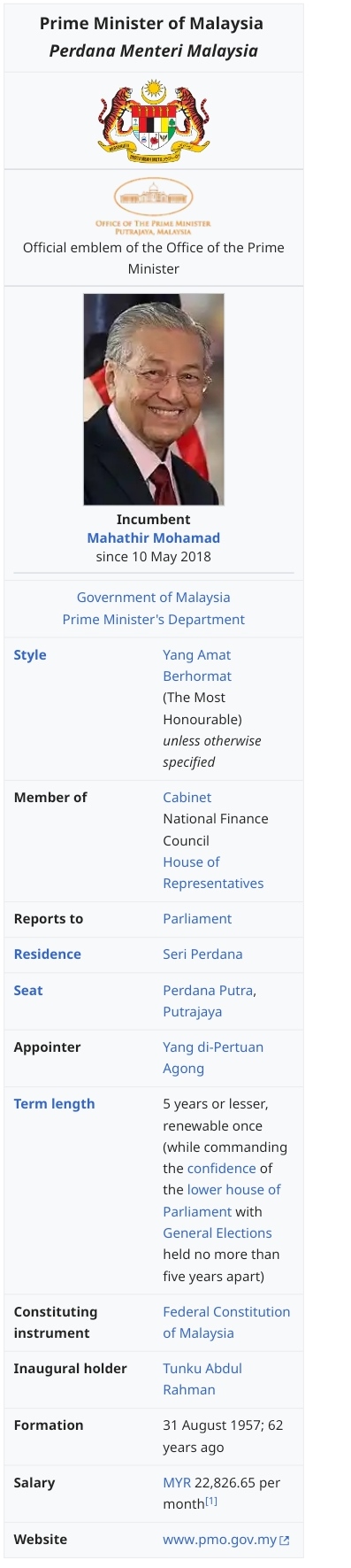The height and width of the screenshot is (1568, 351).
Task: Follow the Federal Constitution of Malaysia link
Action: click(226, 1323)
